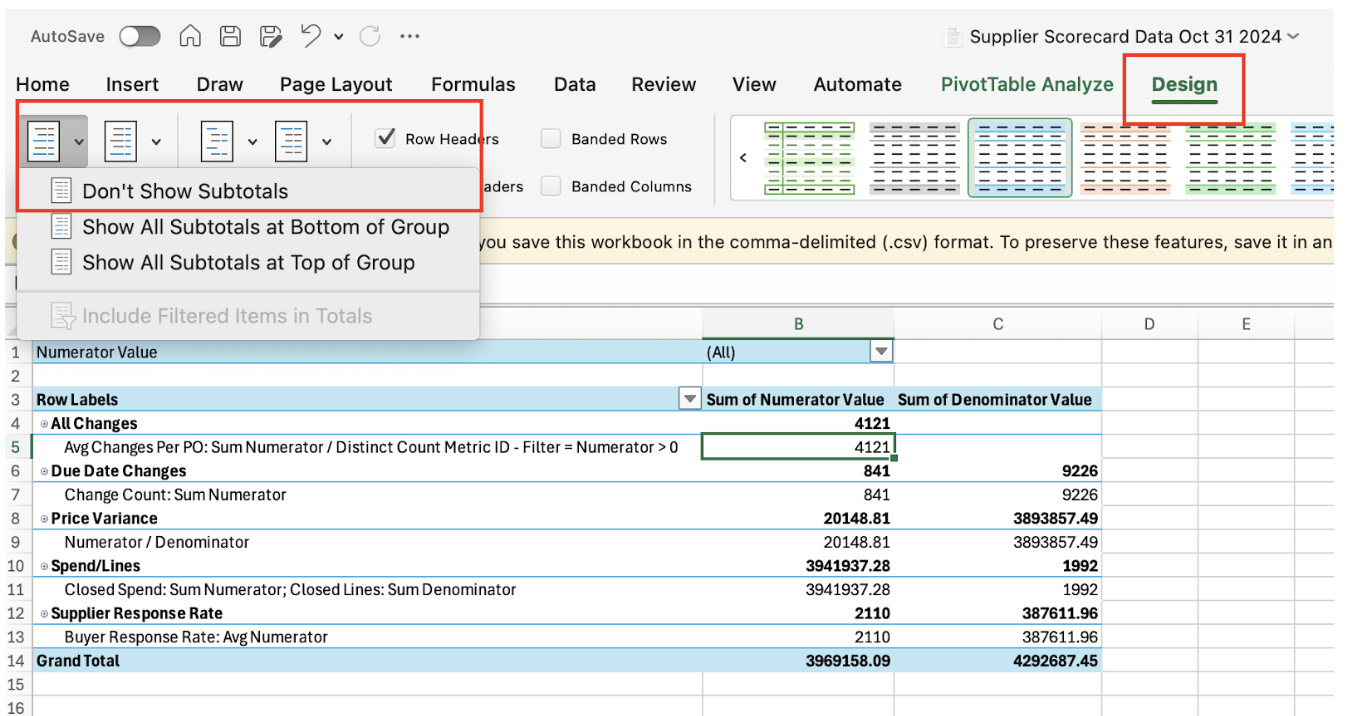The image size is (1358, 716).
Task: Select cell with value 3893857.49 in row 9
Action: (997, 542)
